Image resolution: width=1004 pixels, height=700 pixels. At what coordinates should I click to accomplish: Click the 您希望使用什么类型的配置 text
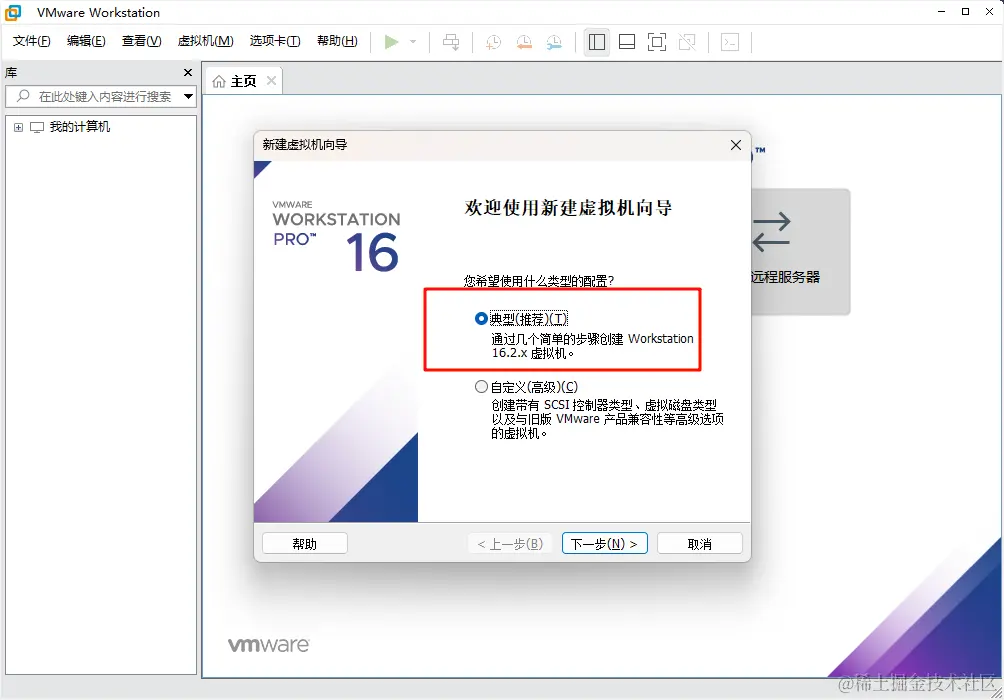coord(538,281)
